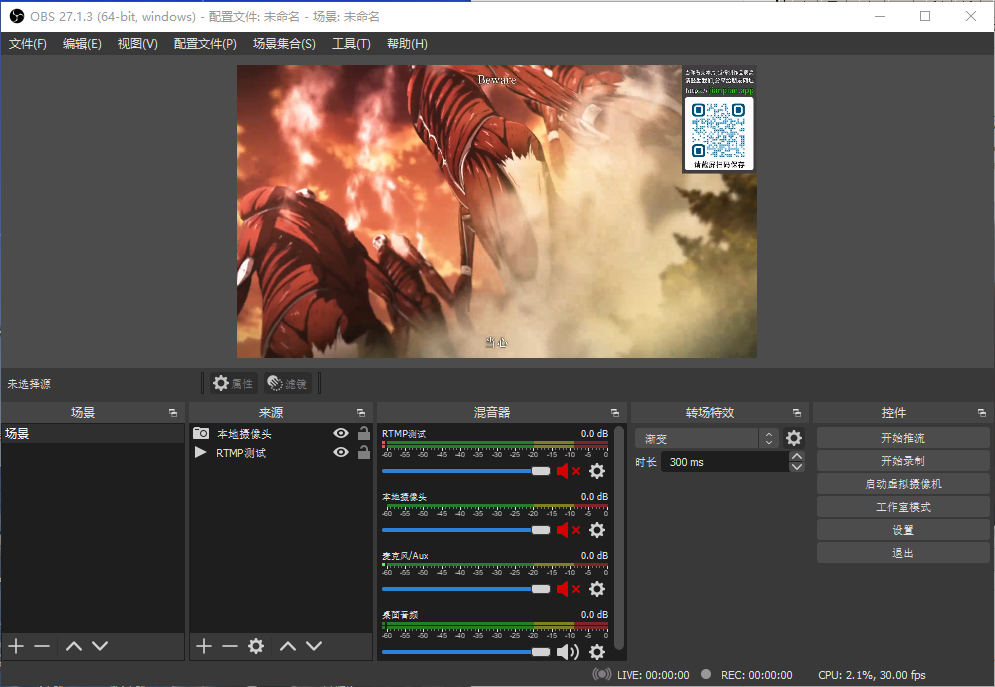Adjust the RTMP测试 volume slider
995x687 pixels.
tap(466, 471)
